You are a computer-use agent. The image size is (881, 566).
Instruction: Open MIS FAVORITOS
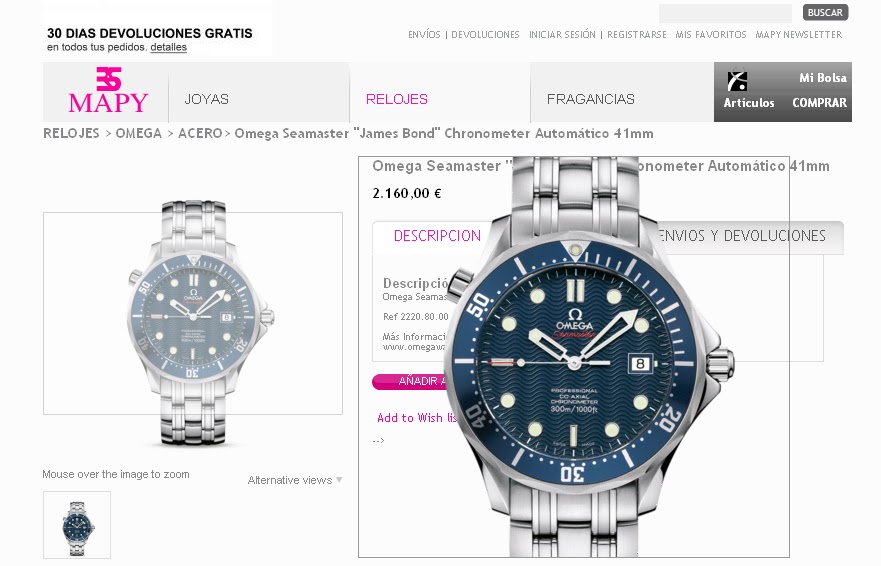click(x=711, y=34)
